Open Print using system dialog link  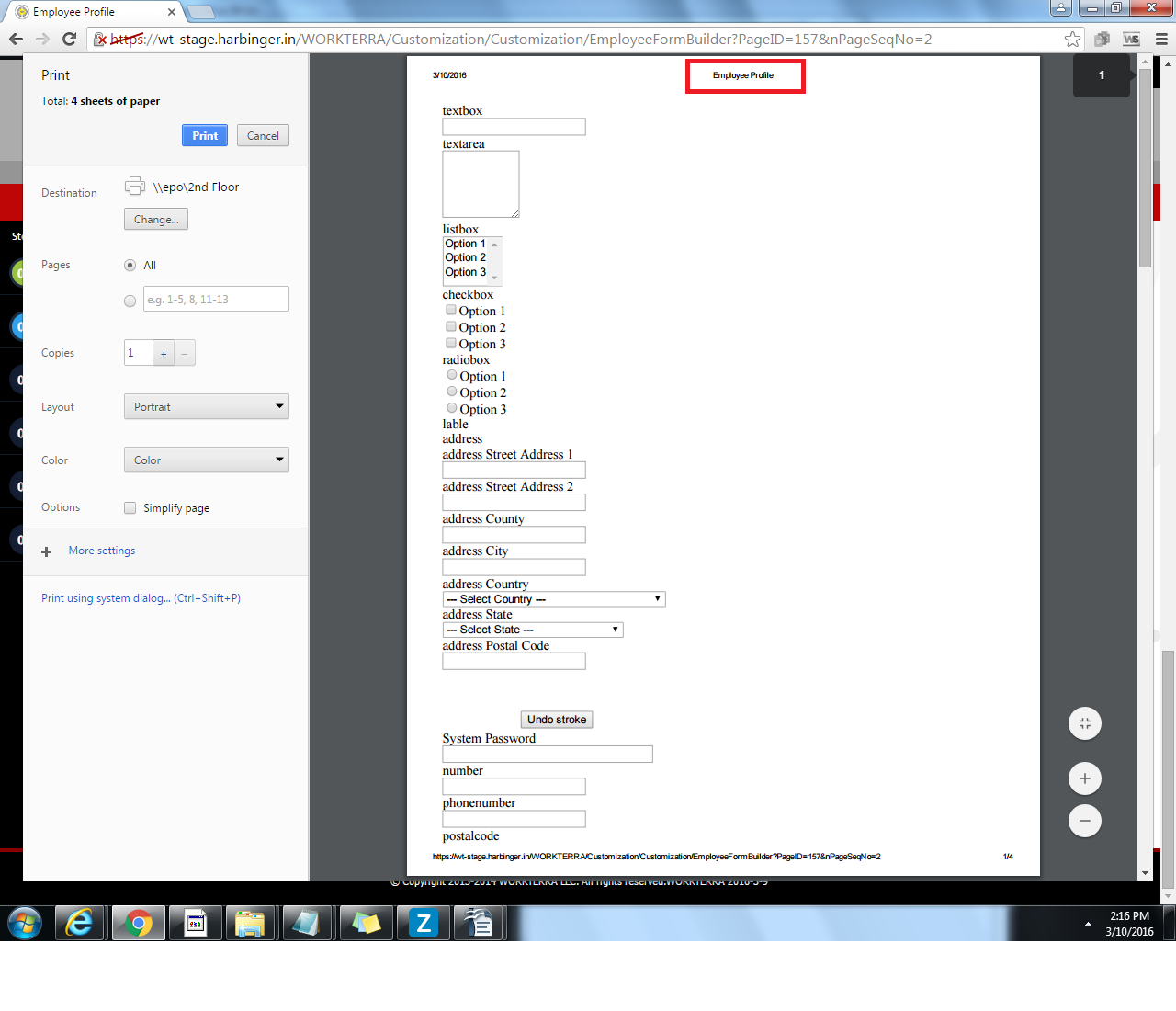[x=141, y=598]
